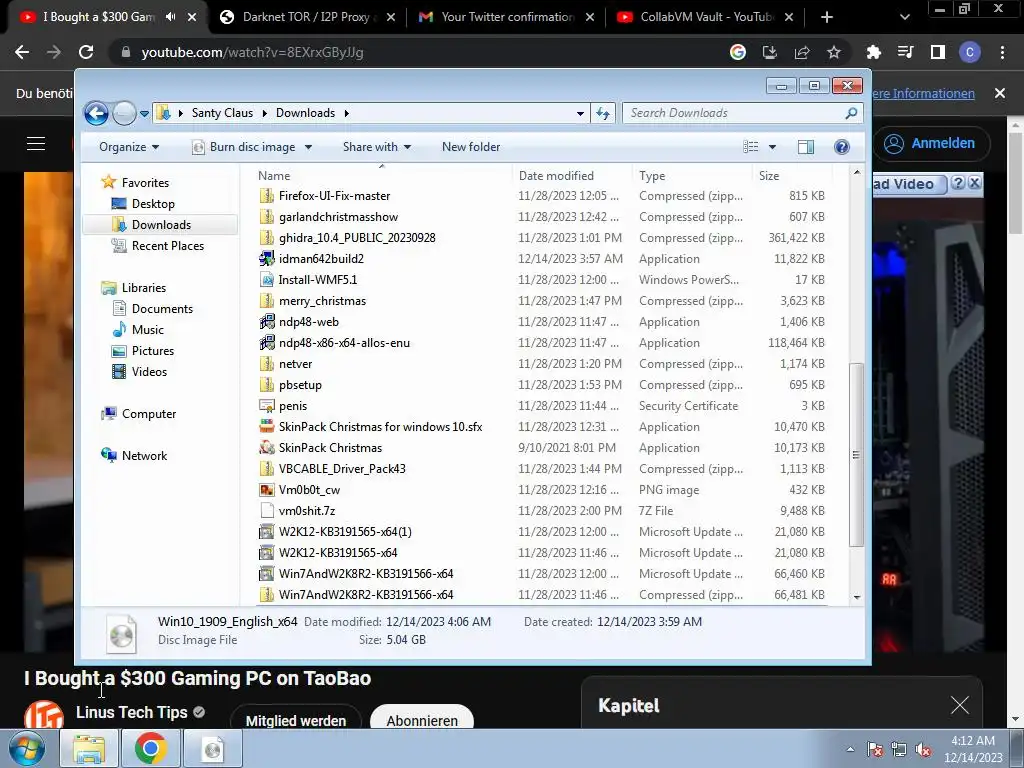Open File Explorer from taskbar

89,748
